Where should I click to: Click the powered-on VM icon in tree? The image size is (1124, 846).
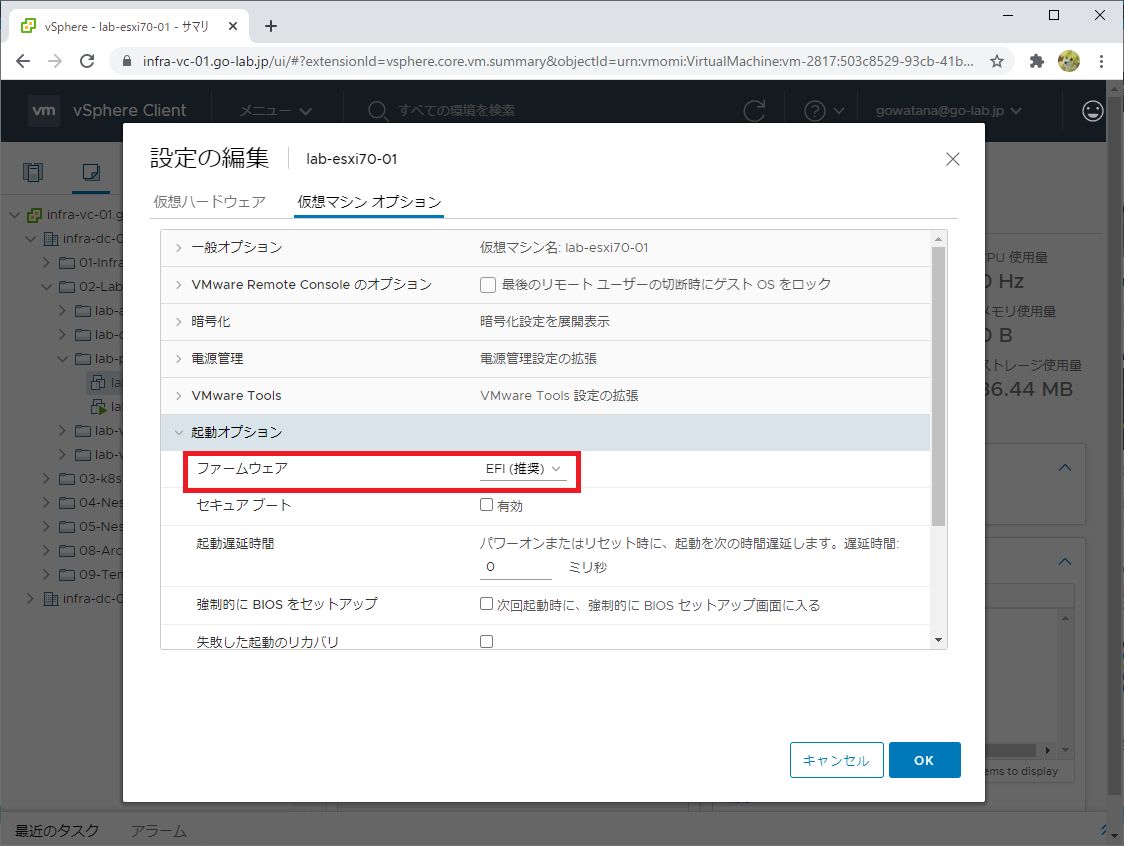(x=98, y=407)
